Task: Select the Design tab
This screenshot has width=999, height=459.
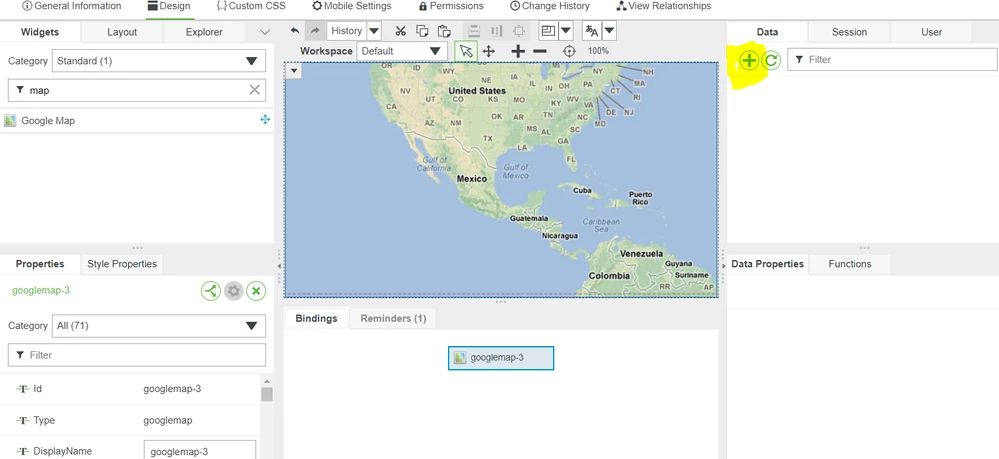Action: [x=169, y=6]
